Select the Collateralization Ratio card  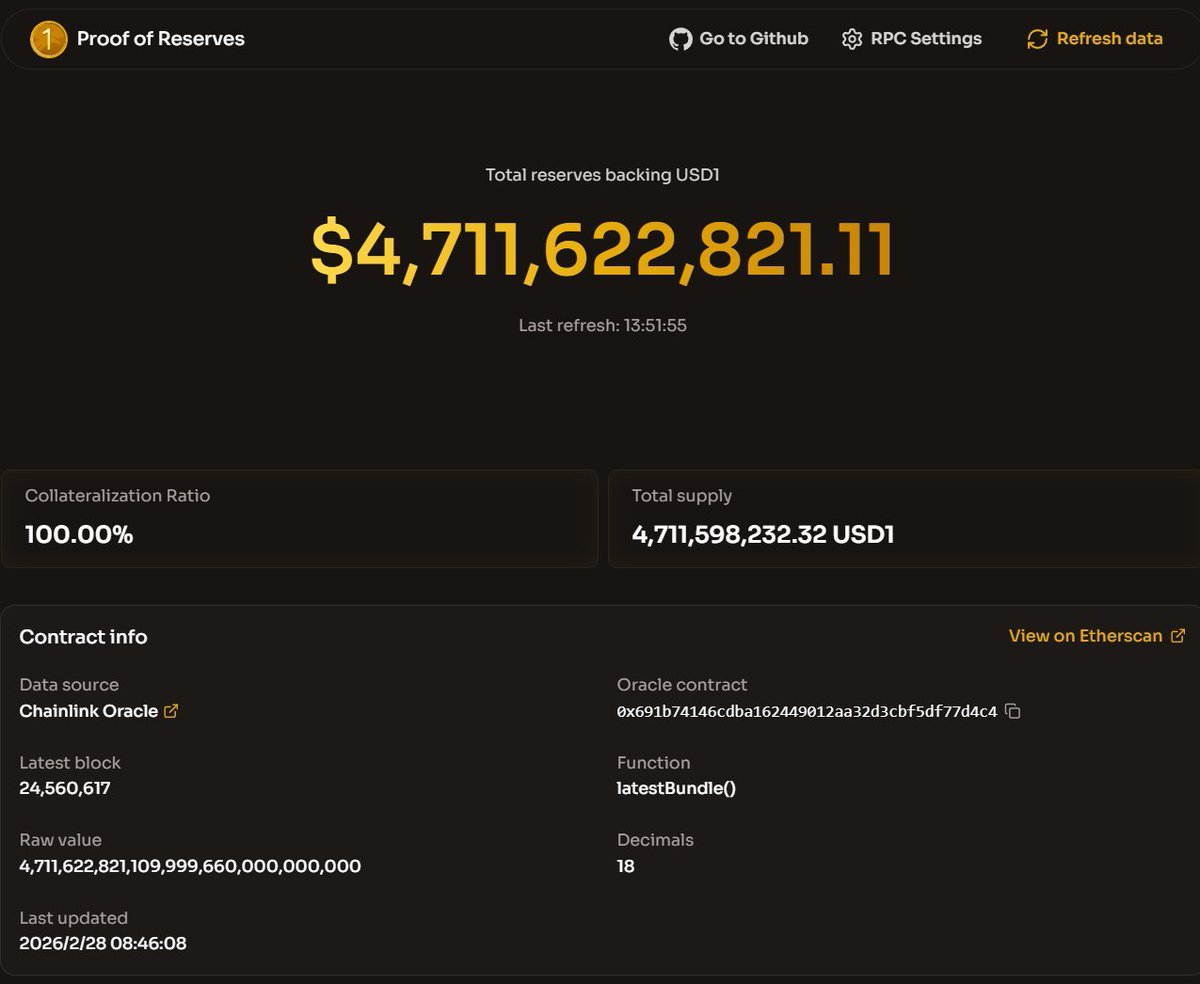[x=299, y=518]
